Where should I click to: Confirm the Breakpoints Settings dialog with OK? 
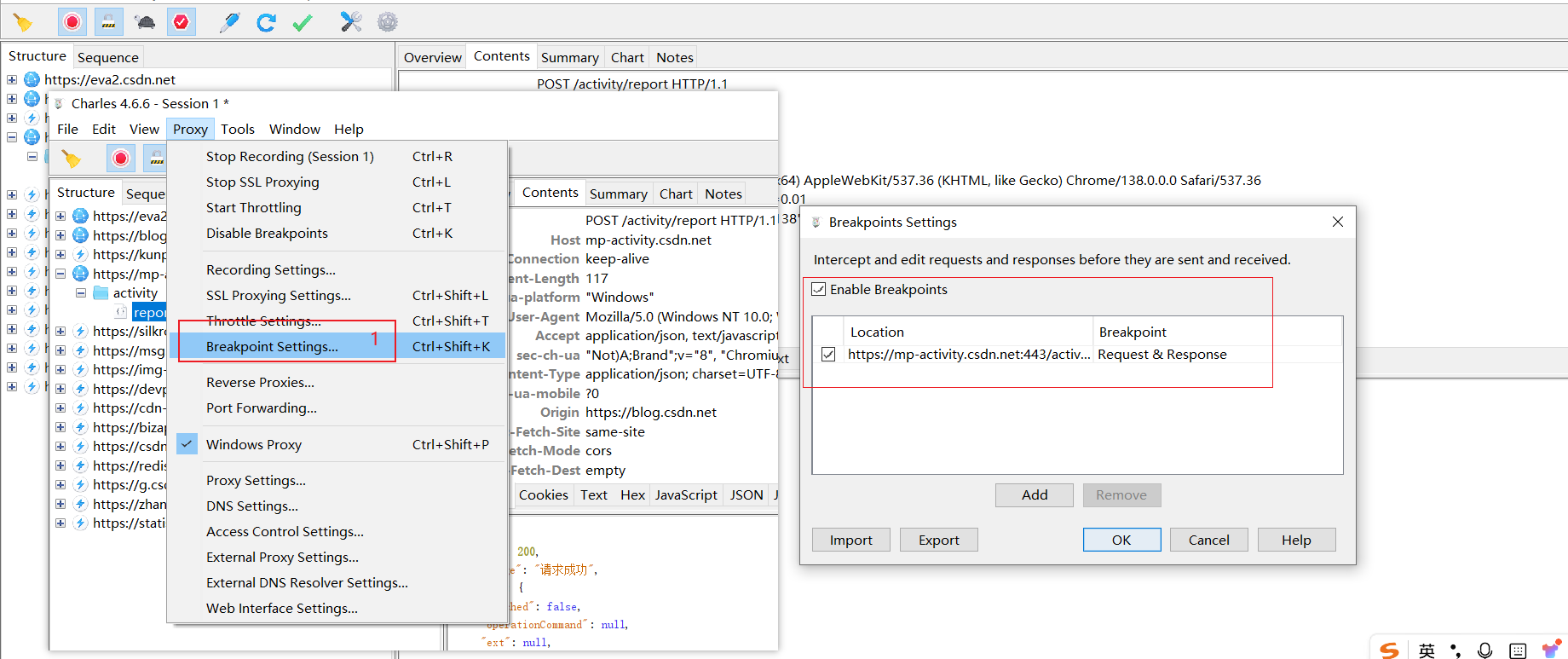click(x=1121, y=540)
